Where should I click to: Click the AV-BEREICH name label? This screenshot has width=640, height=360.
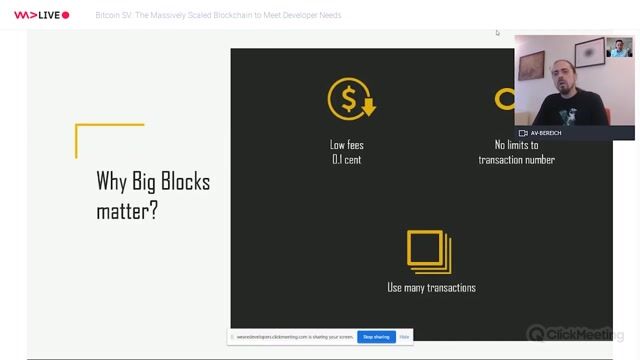coord(546,133)
